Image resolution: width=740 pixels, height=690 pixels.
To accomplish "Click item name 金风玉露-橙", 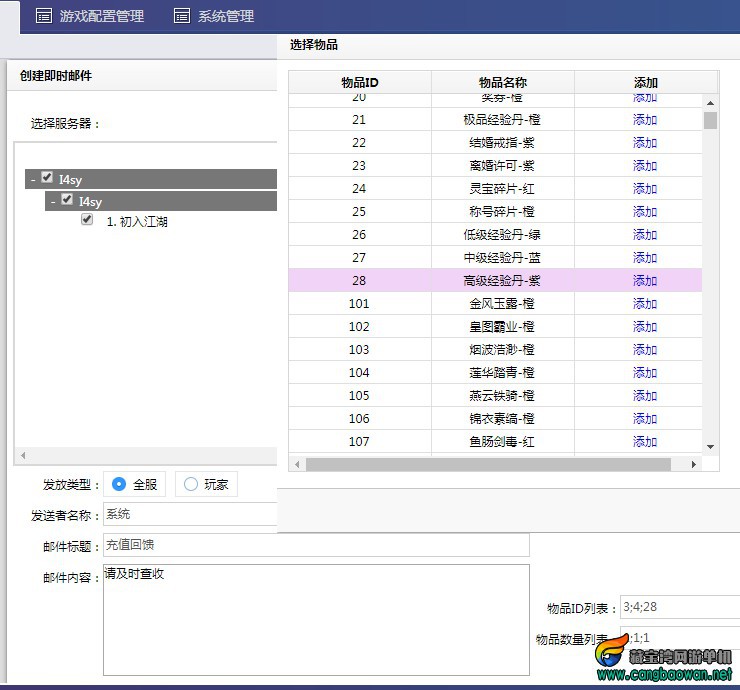I will 502,303.
